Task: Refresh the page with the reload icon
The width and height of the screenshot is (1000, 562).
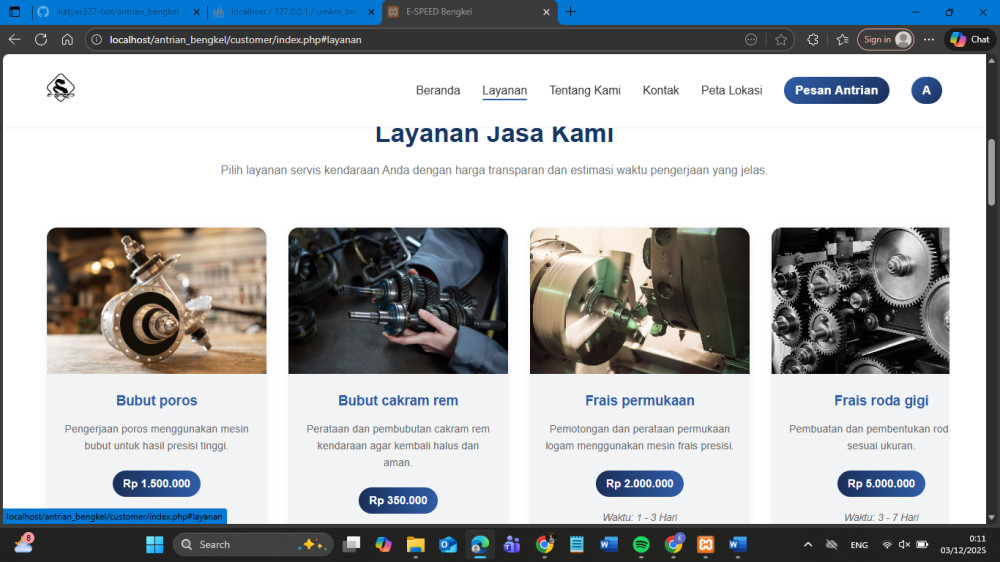Action: click(41, 39)
